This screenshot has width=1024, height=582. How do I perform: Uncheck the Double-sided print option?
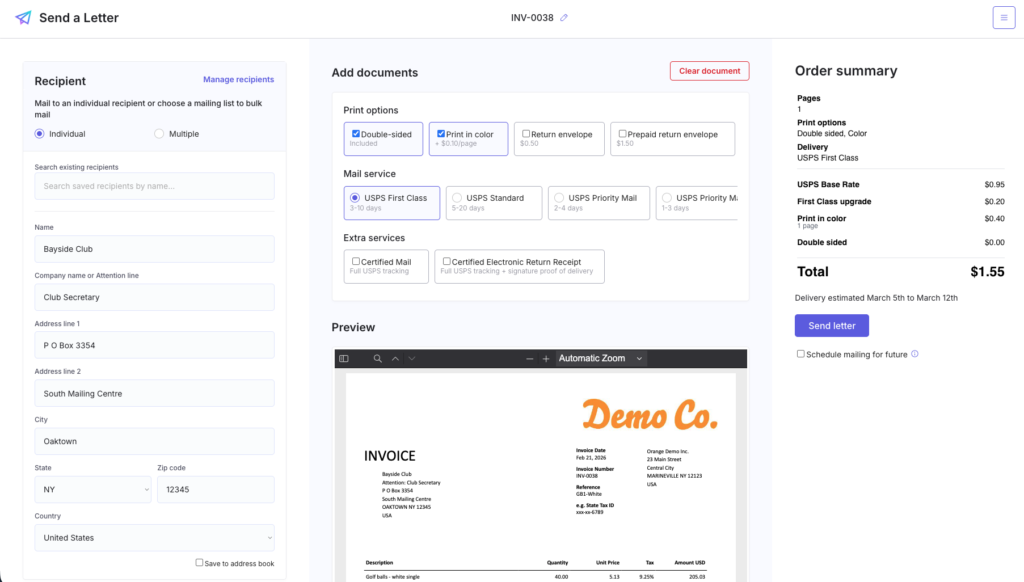[356, 134]
